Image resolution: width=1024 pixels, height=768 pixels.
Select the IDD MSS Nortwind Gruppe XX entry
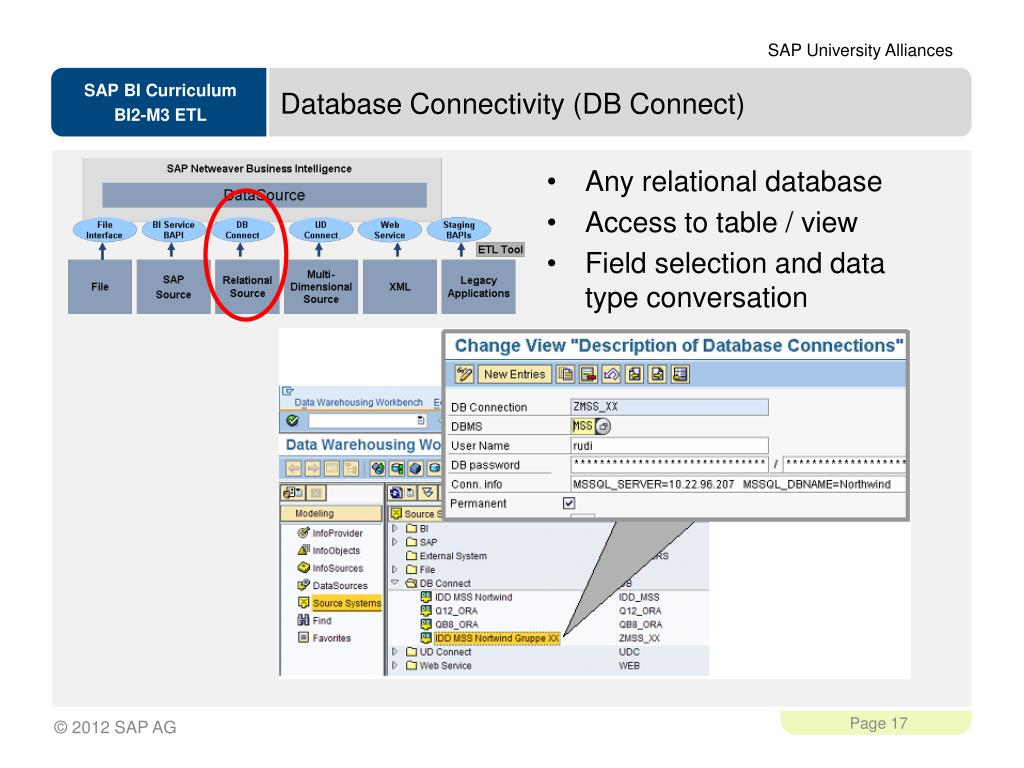[x=497, y=638]
